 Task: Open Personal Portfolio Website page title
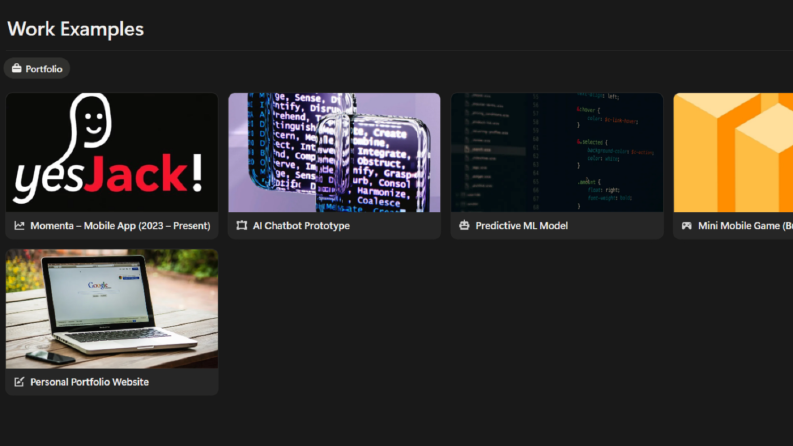tap(90, 382)
